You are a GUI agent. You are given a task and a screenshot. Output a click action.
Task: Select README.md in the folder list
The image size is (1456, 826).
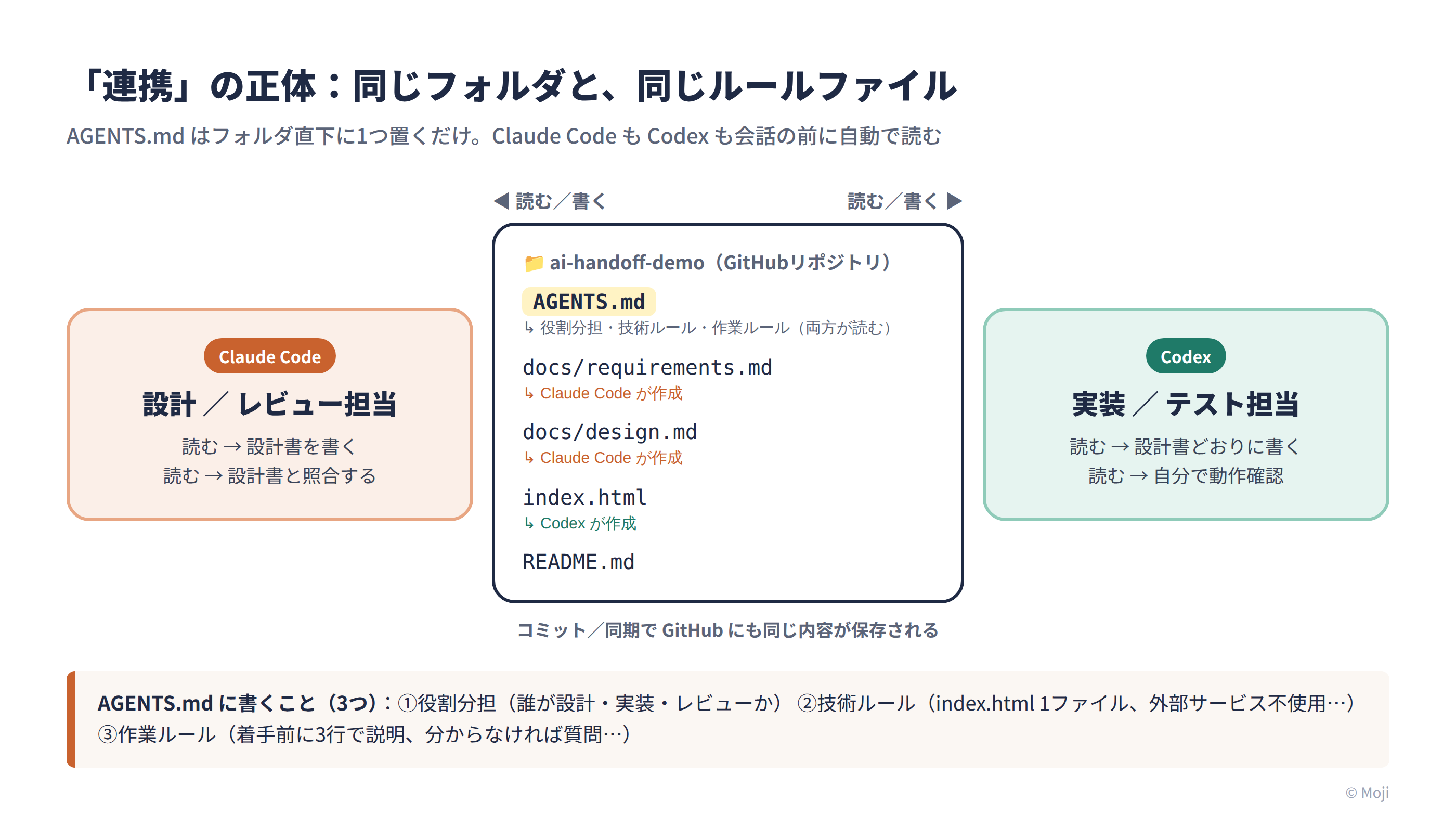[578, 562]
